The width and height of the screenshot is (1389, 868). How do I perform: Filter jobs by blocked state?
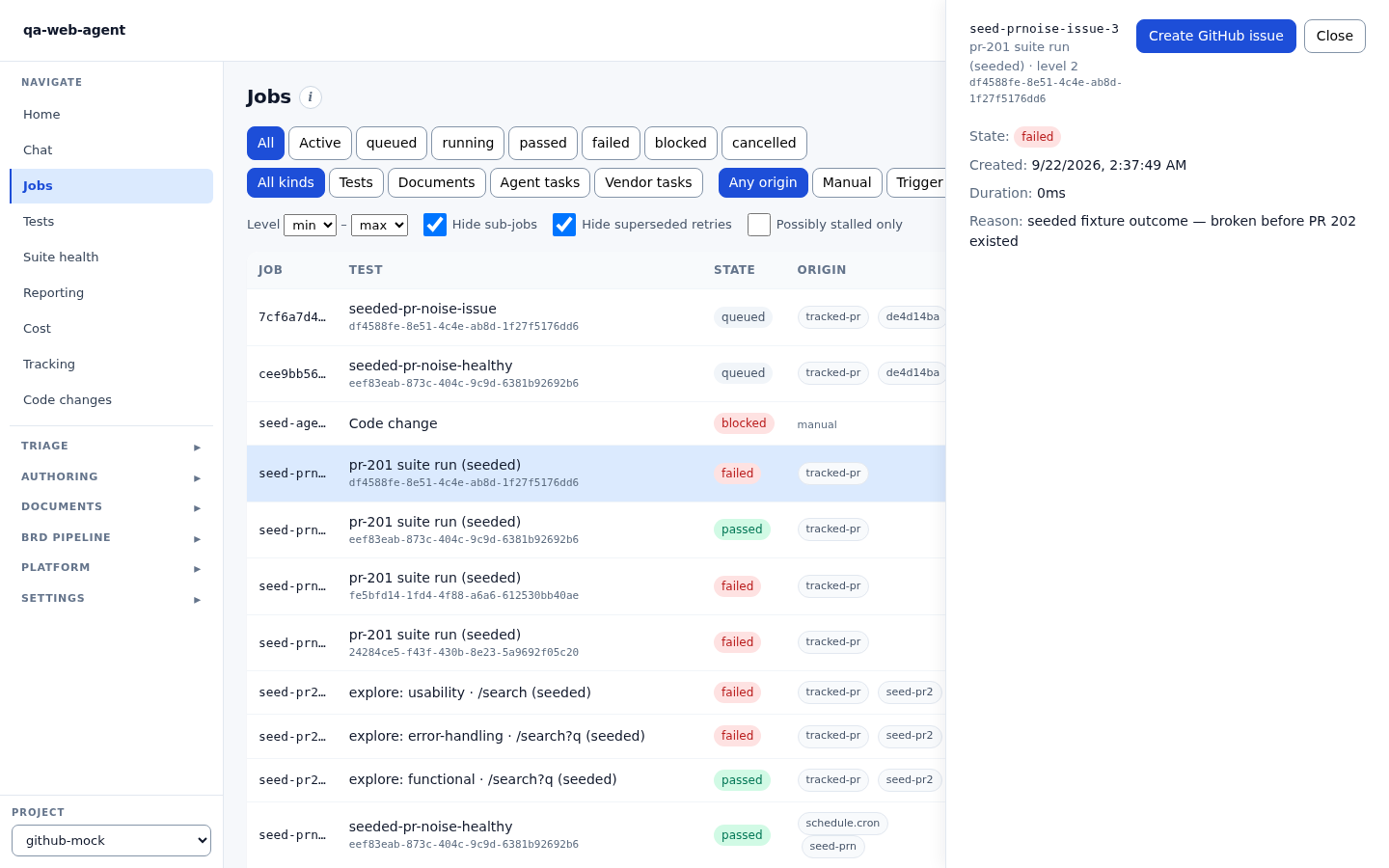click(681, 143)
